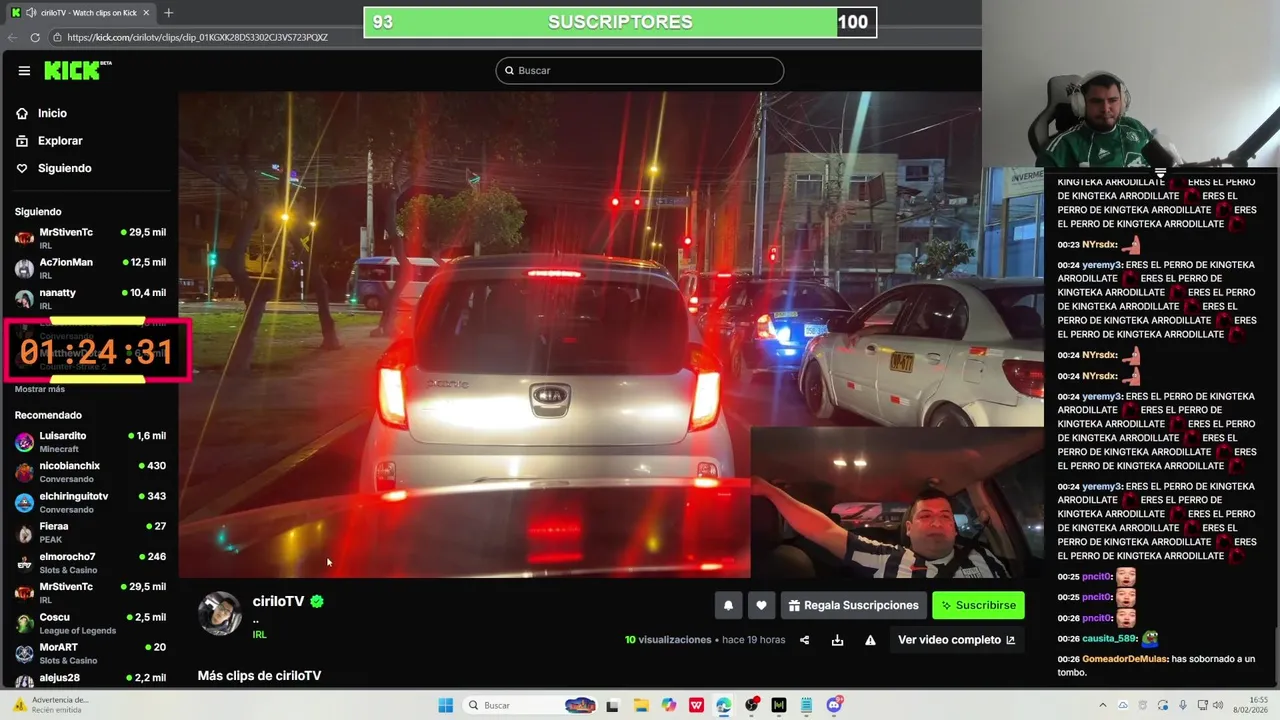Open the Windows Start menu

click(445, 705)
